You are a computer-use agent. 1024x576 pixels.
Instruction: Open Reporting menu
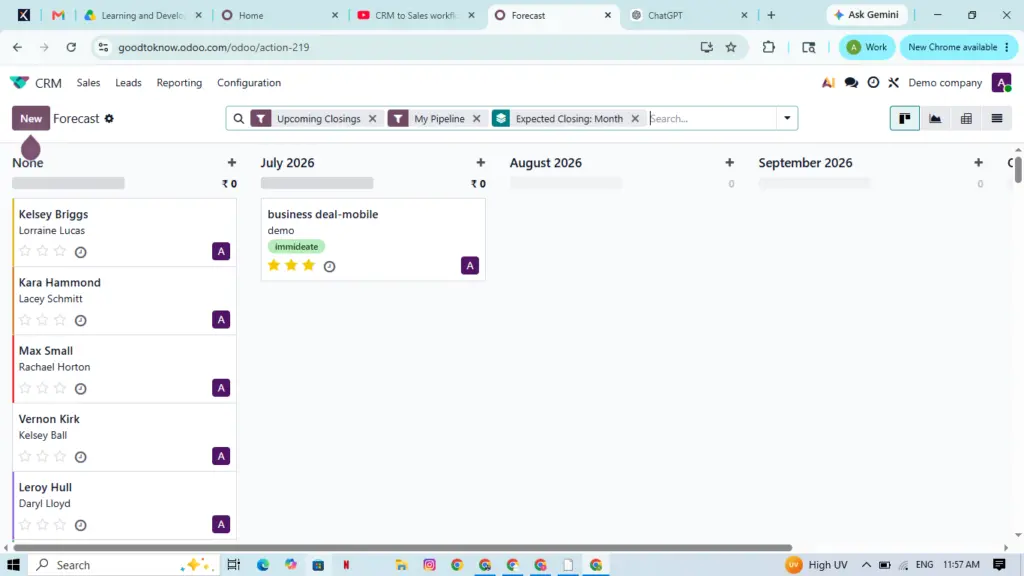[179, 82]
